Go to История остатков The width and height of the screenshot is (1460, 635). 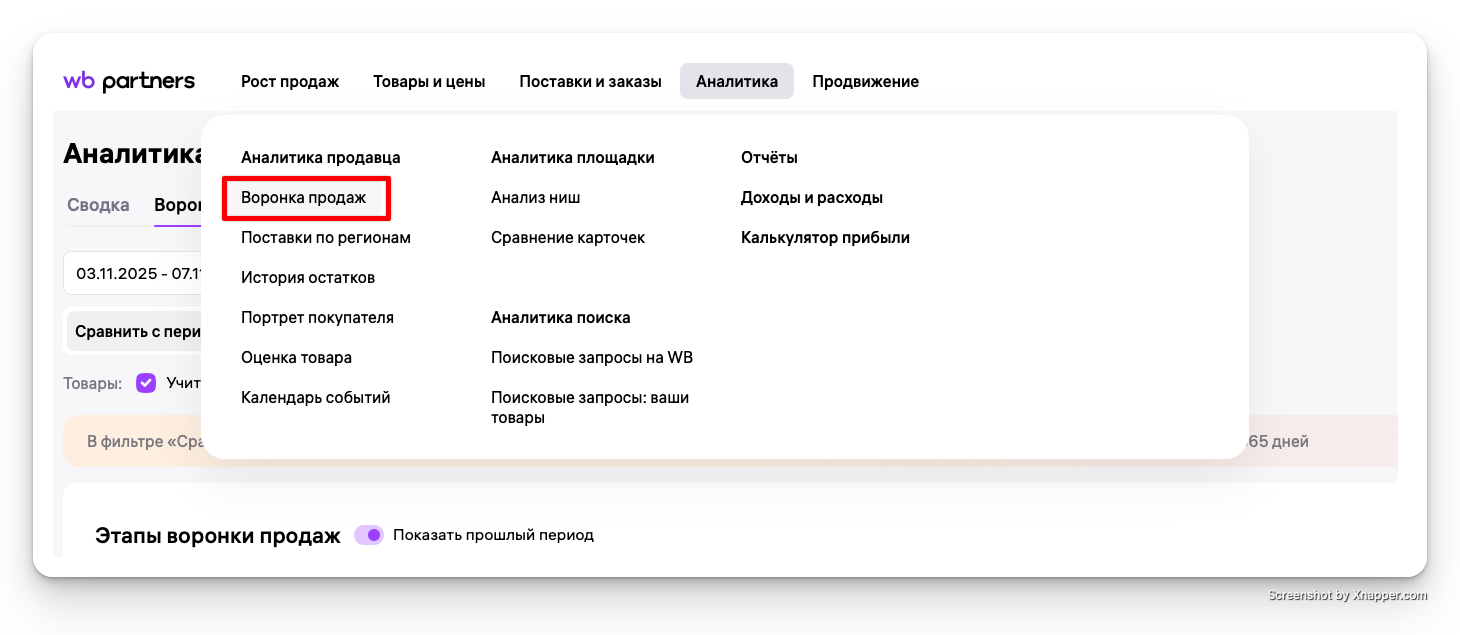pos(308,278)
